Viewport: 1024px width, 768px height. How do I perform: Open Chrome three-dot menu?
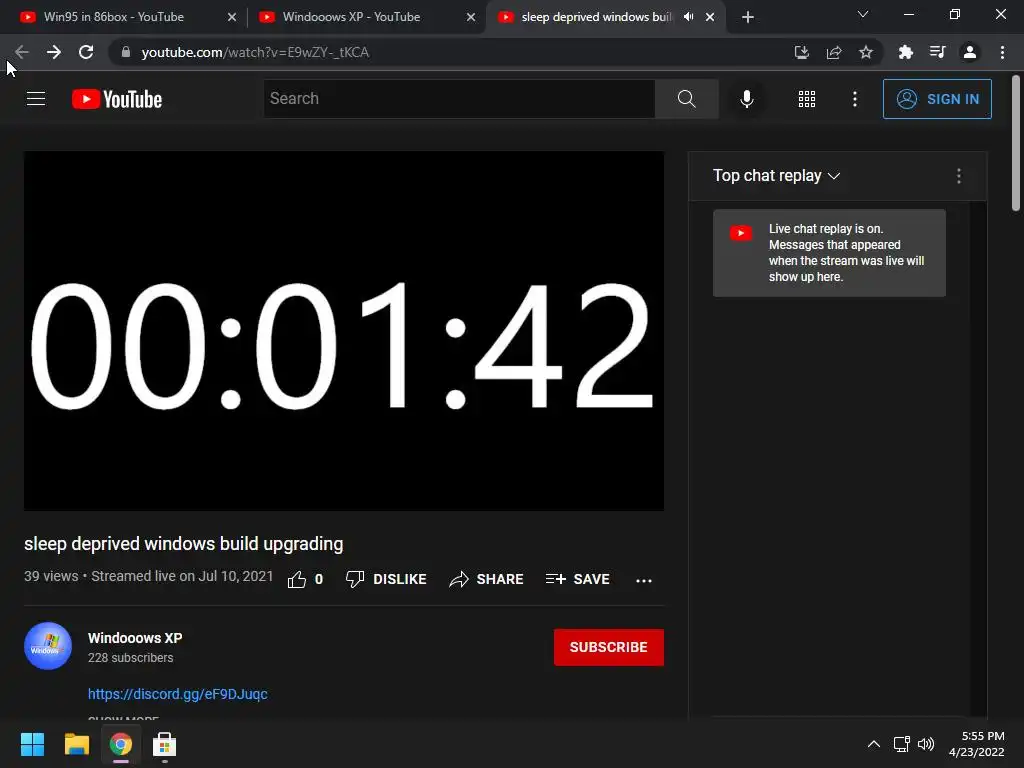[x=1002, y=52]
